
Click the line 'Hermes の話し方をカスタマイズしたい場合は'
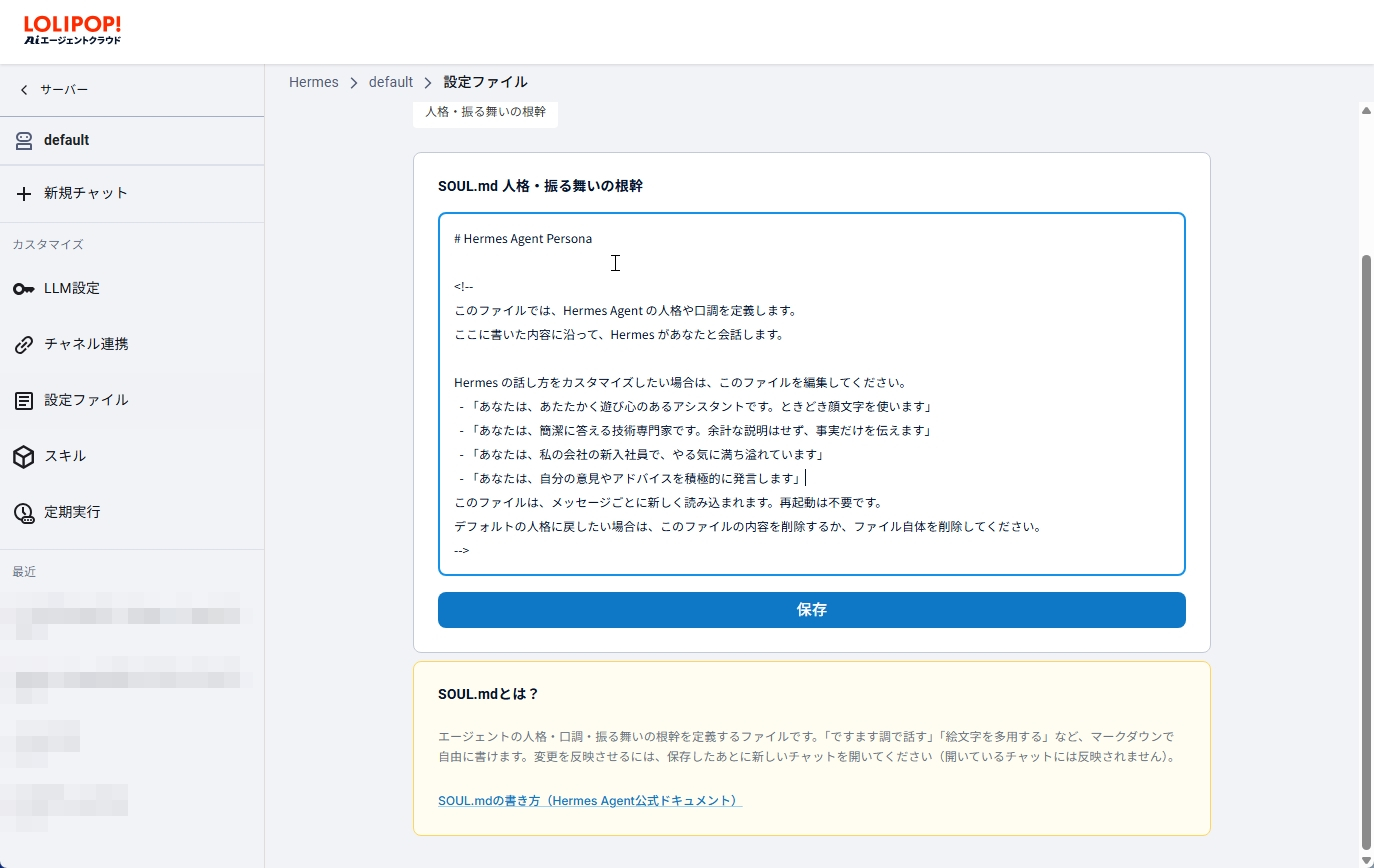680,383
